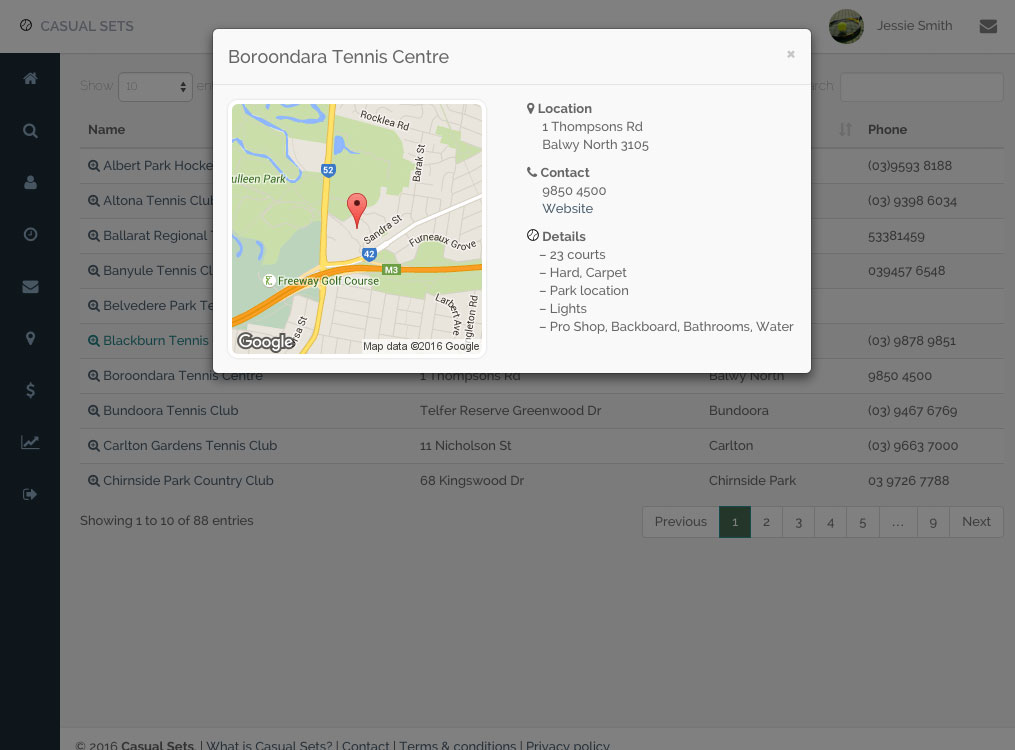This screenshot has width=1015, height=750.
Task: Click the statistics chart icon in sidebar
Action: [30, 442]
